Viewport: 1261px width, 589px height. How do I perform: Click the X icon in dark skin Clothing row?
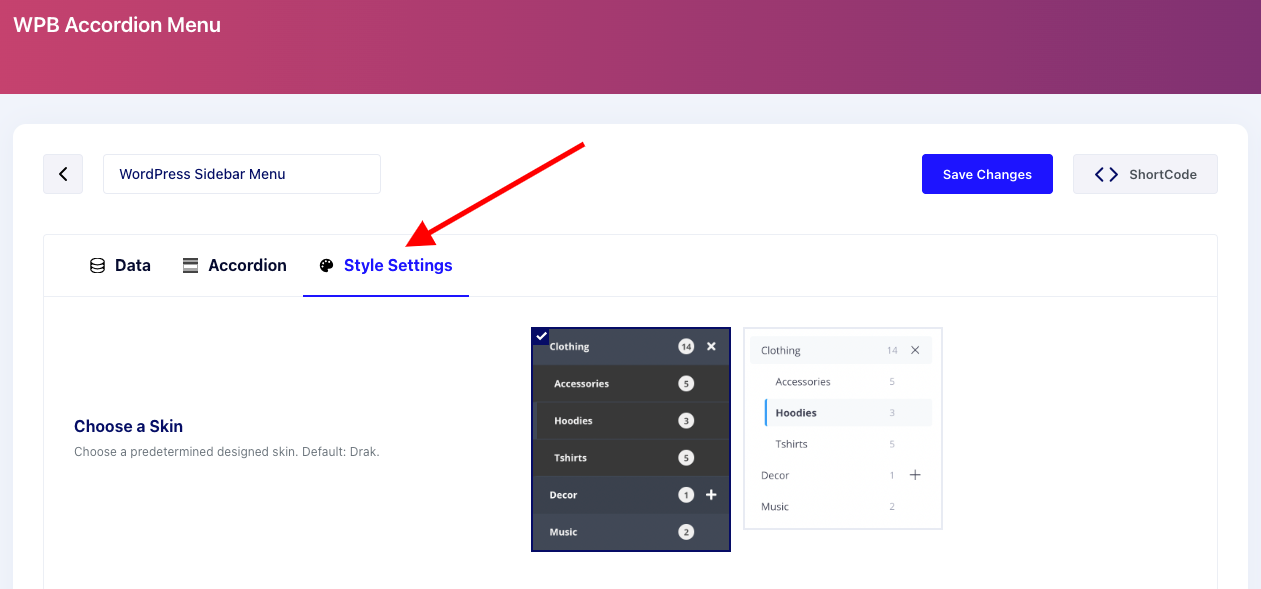pos(711,346)
